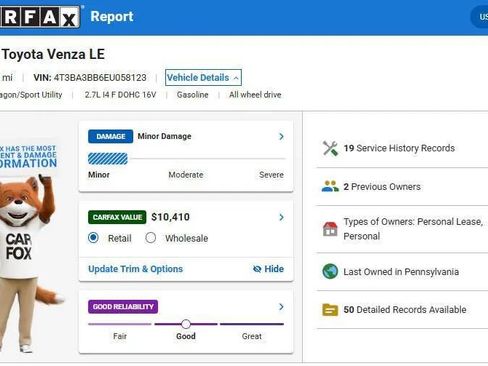The width and height of the screenshot is (488, 366).
Task: Click the reliability slider Good handle
Action: tap(186, 324)
